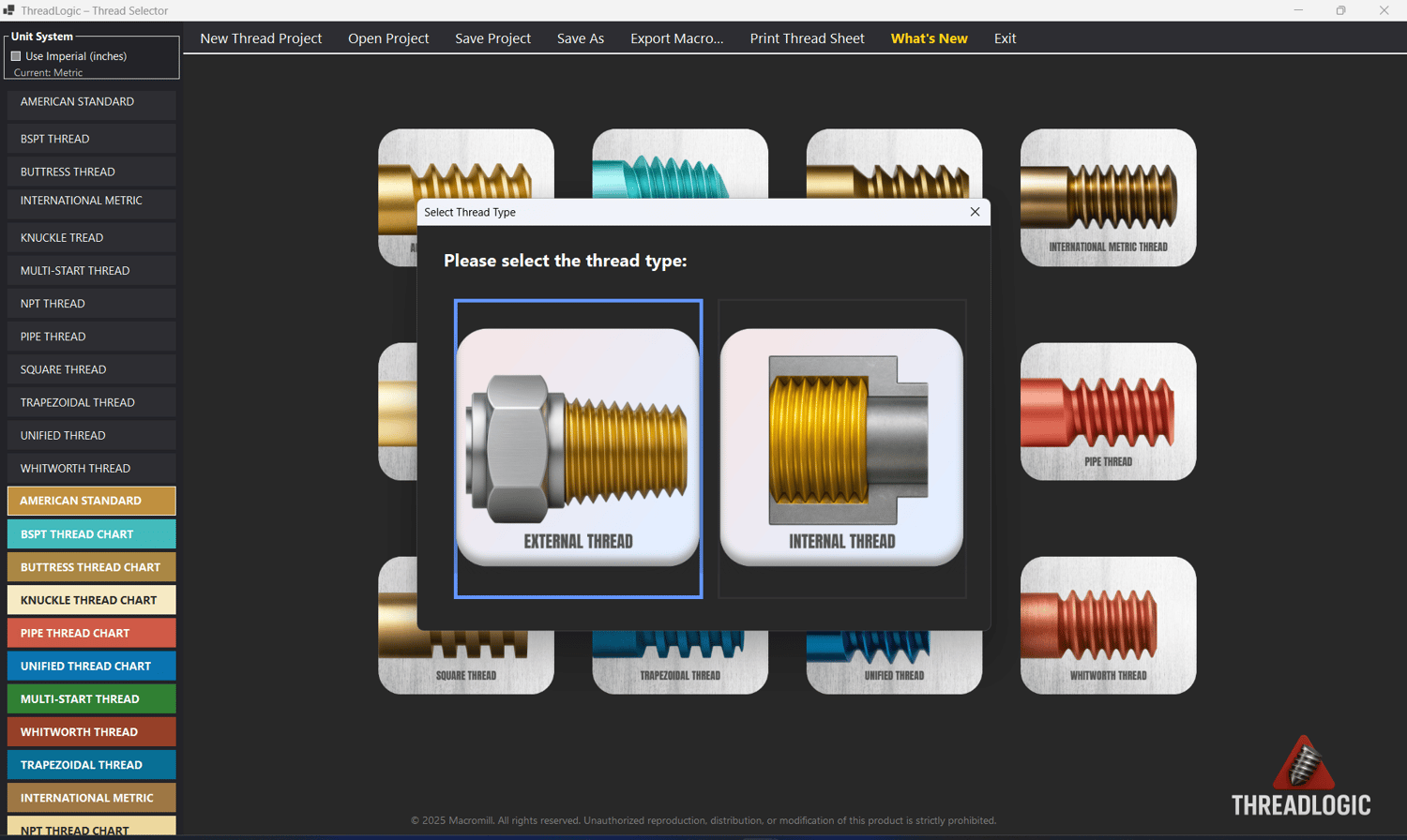
Task: Select dark MULTI-START THREAD sidebar button
Action: [91, 271]
